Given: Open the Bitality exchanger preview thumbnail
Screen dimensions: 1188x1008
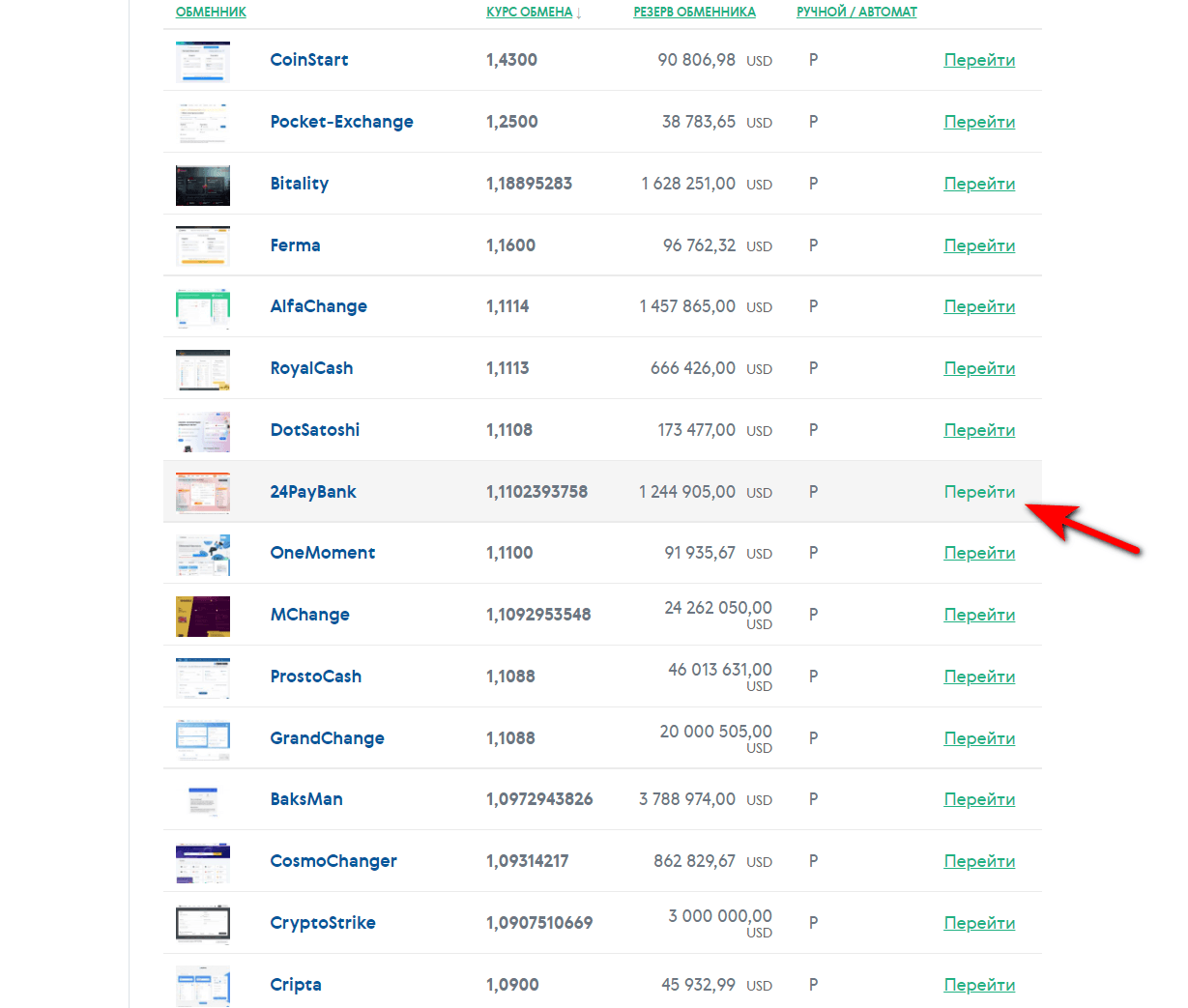Looking at the screenshot, I should coord(203,185).
